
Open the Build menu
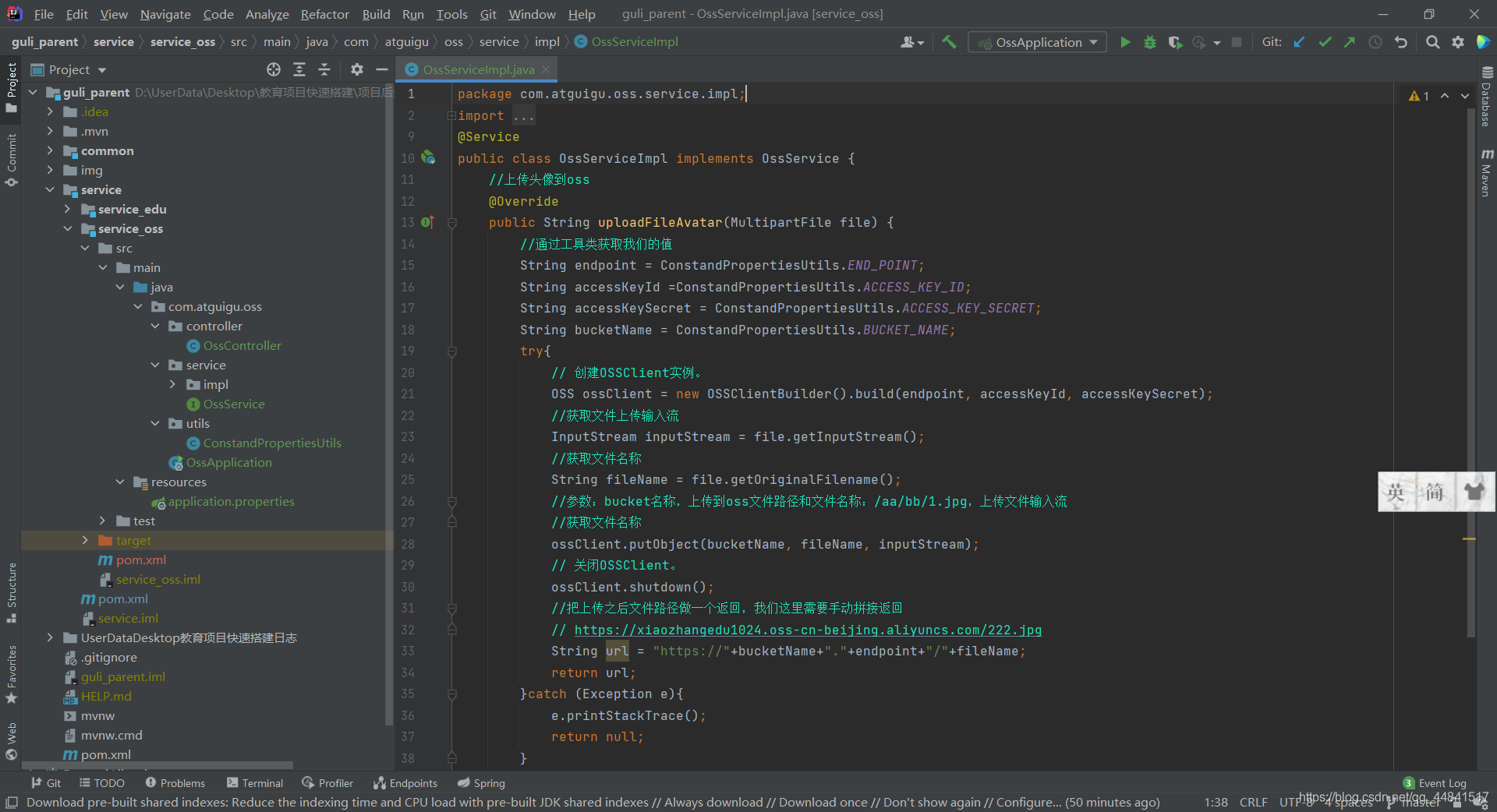tap(376, 14)
